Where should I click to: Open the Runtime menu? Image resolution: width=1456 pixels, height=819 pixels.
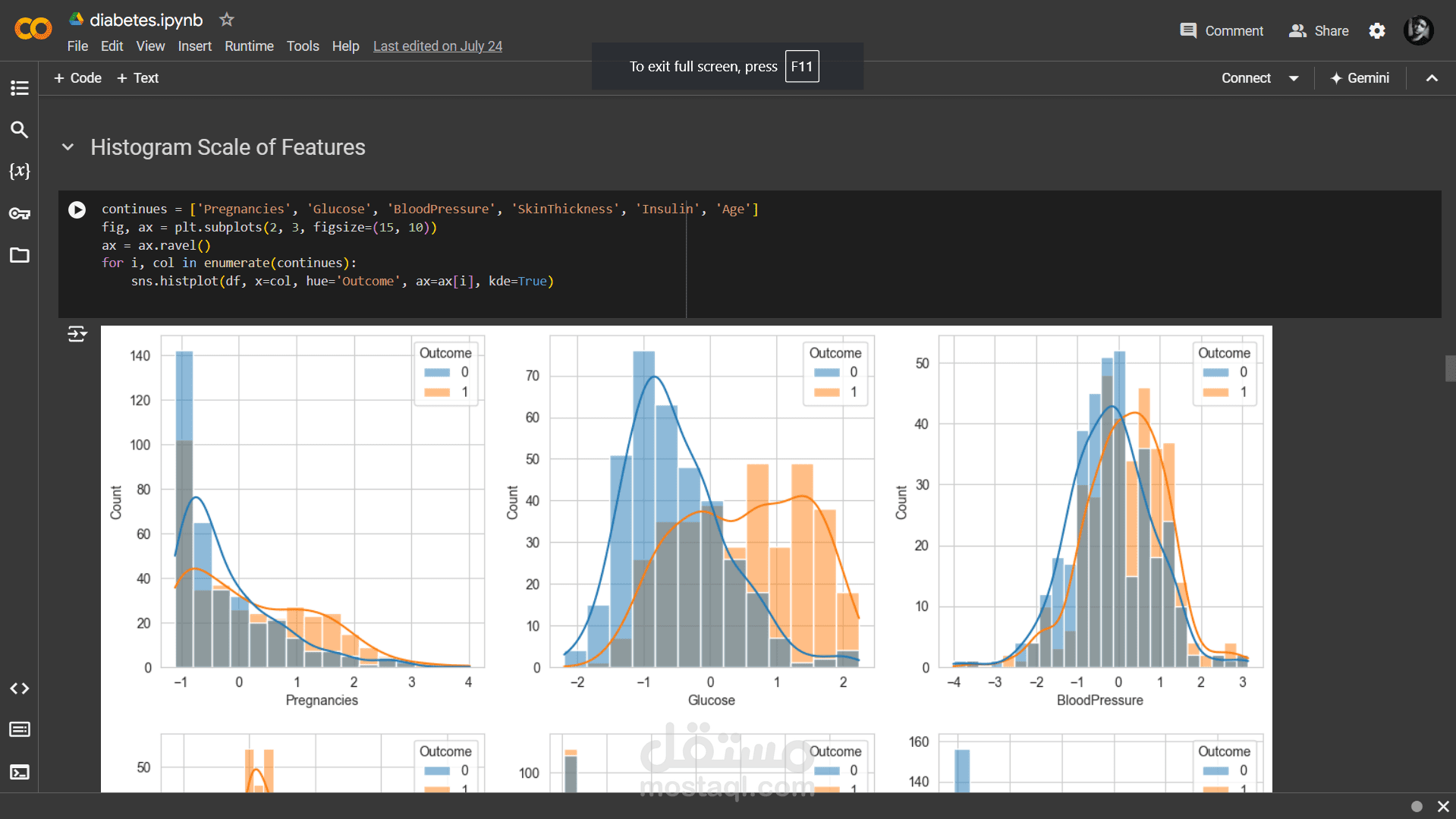[249, 46]
